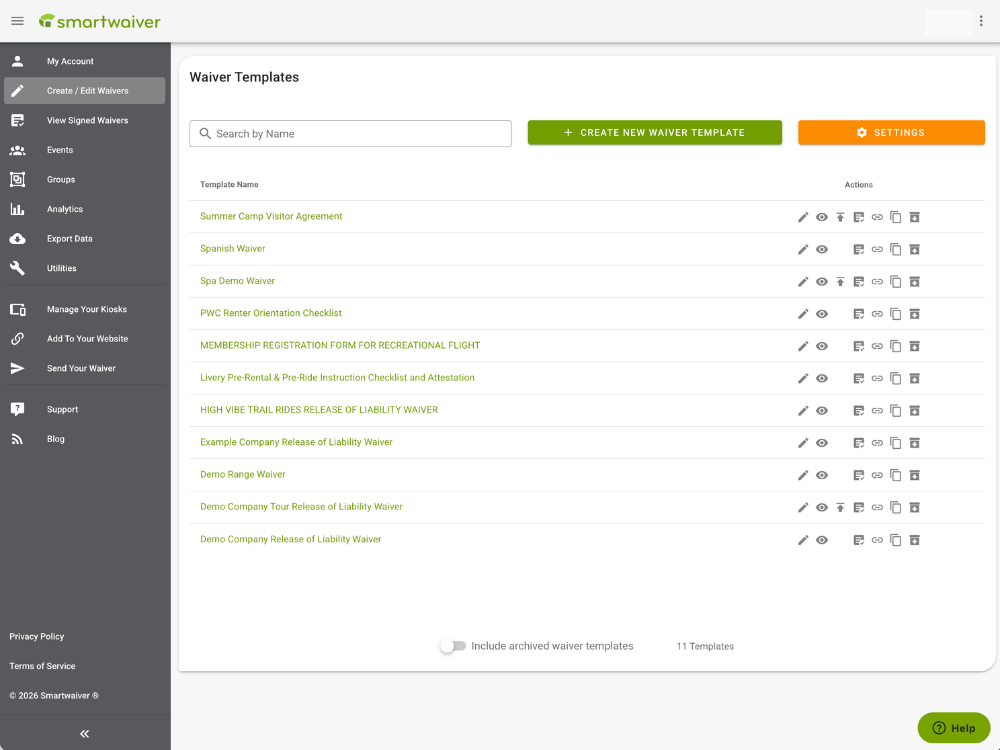Open the three-dot account menu at top right
1000x750 pixels.
(981, 21)
